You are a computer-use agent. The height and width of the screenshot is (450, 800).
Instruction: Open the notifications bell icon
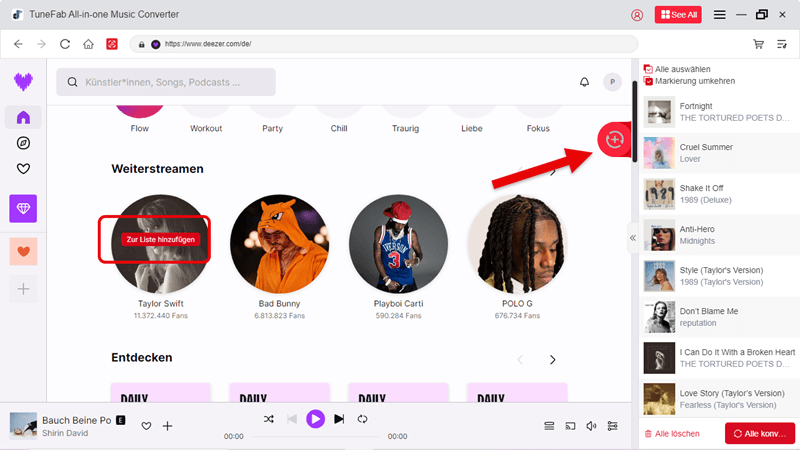click(x=584, y=82)
